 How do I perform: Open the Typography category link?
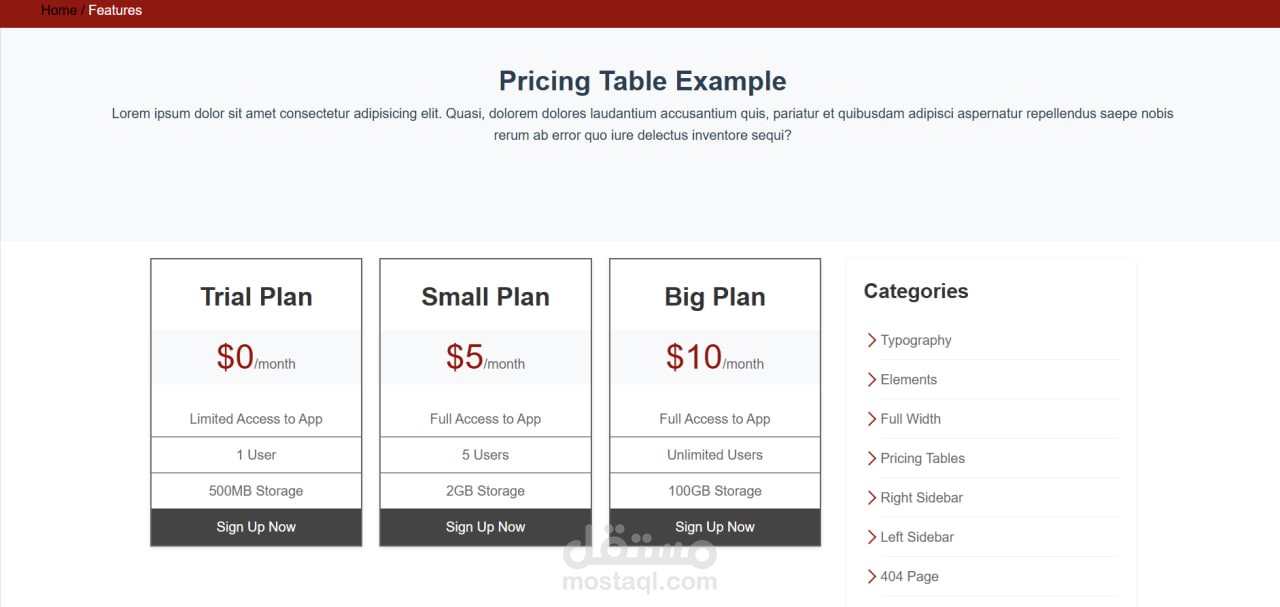click(916, 340)
